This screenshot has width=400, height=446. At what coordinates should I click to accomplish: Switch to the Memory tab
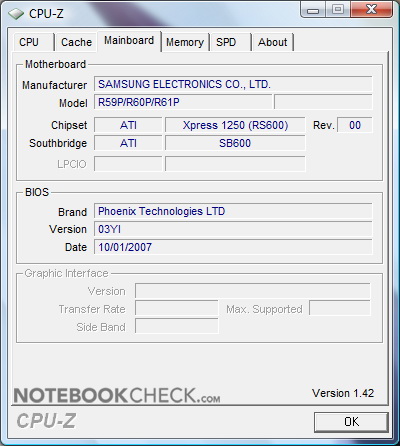point(185,42)
